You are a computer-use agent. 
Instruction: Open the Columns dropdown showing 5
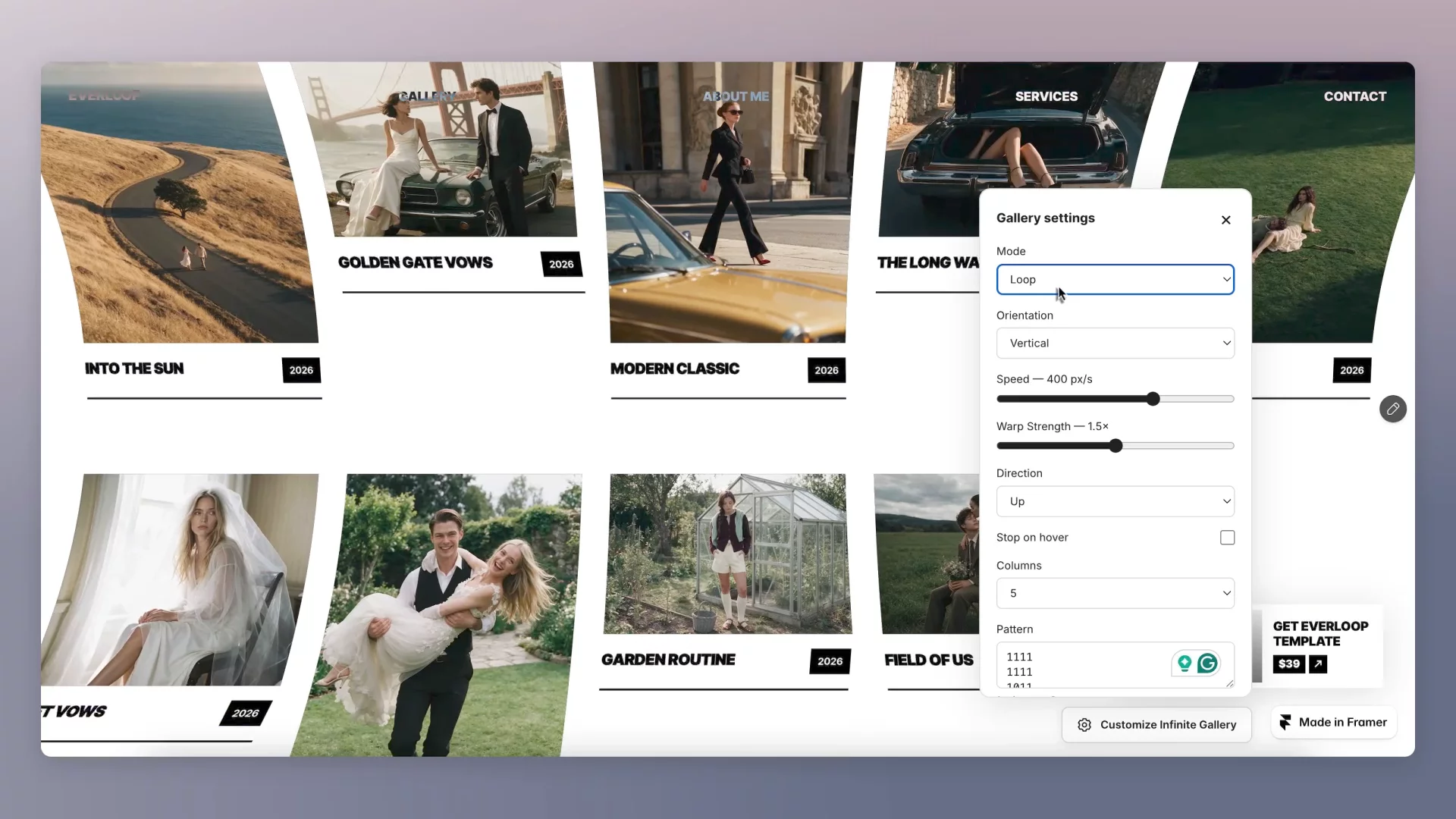(x=1115, y=593)
